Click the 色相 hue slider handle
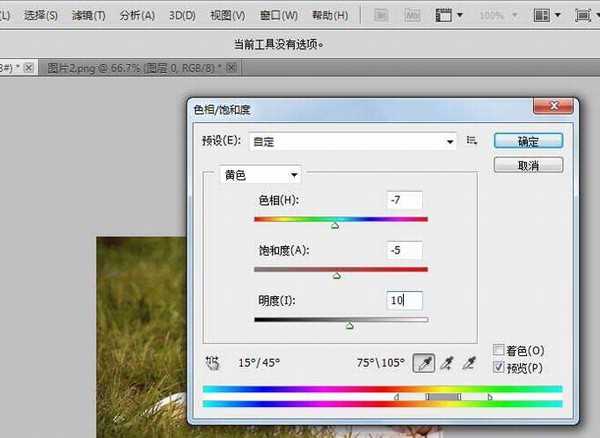Image resolution: width=600 pixels, height=438 pixels. point(335,226)
